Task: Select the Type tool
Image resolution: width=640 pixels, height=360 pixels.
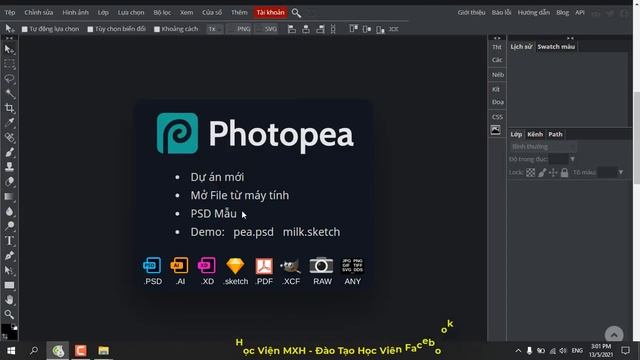Action: tap(9, 240)
